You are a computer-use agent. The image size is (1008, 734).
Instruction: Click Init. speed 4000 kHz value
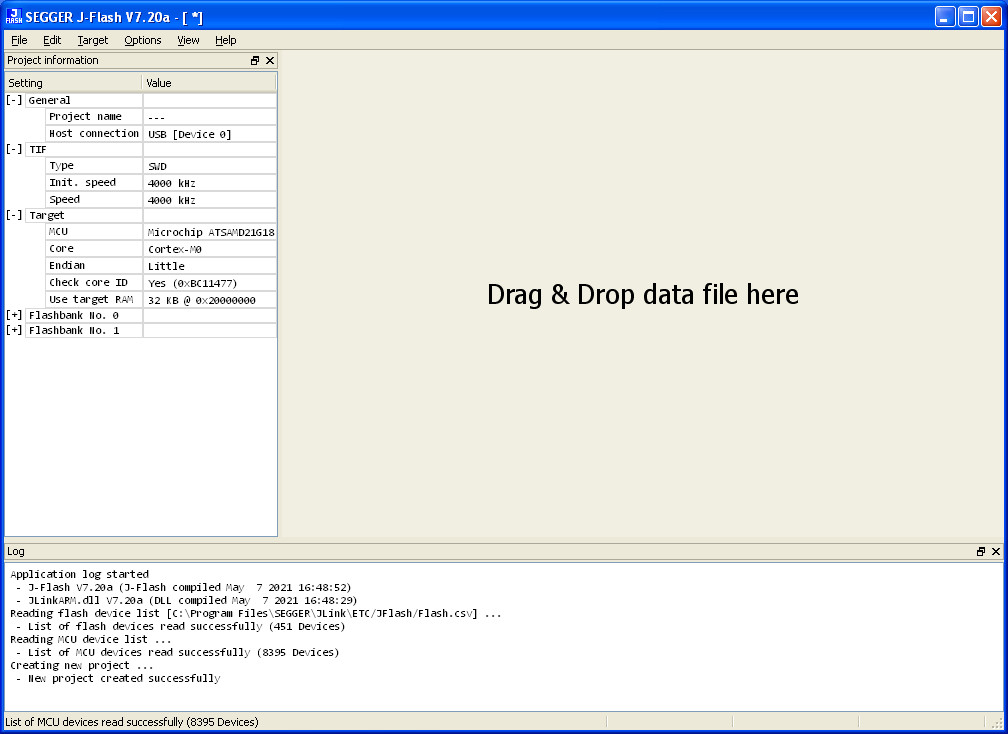click(210, 183)
